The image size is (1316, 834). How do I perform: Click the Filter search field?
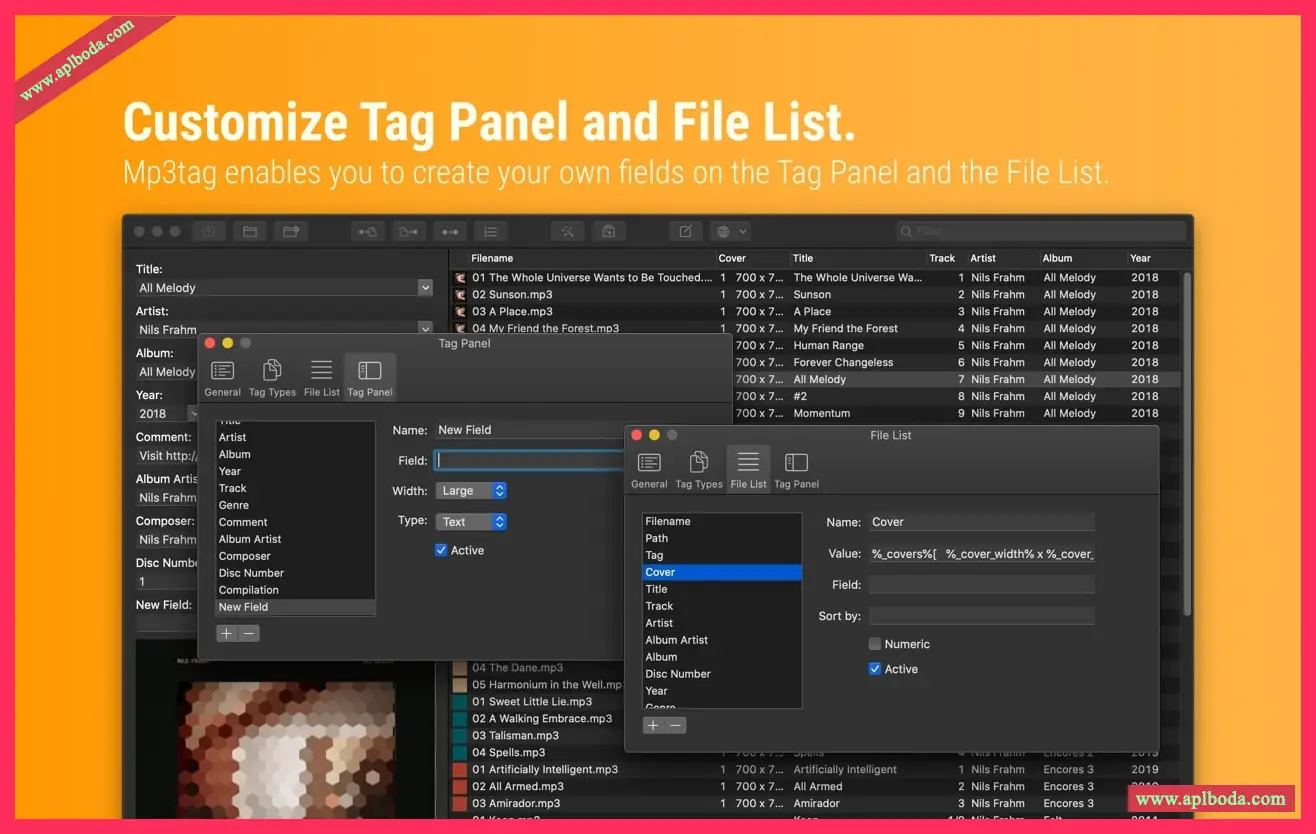1040,231
